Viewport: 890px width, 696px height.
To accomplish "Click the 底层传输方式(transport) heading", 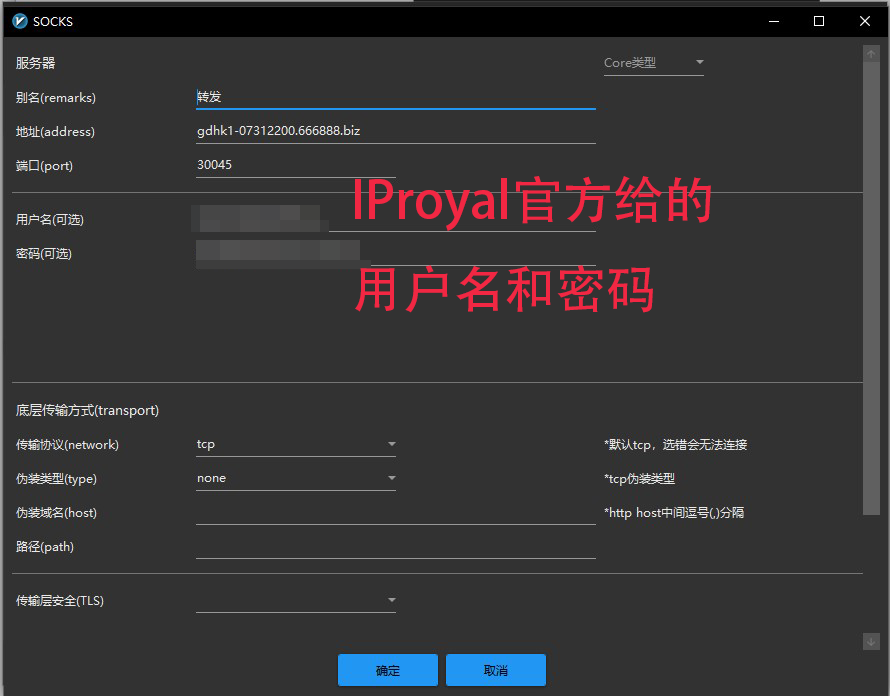I will pyautogui.click(x=87, y=410).
